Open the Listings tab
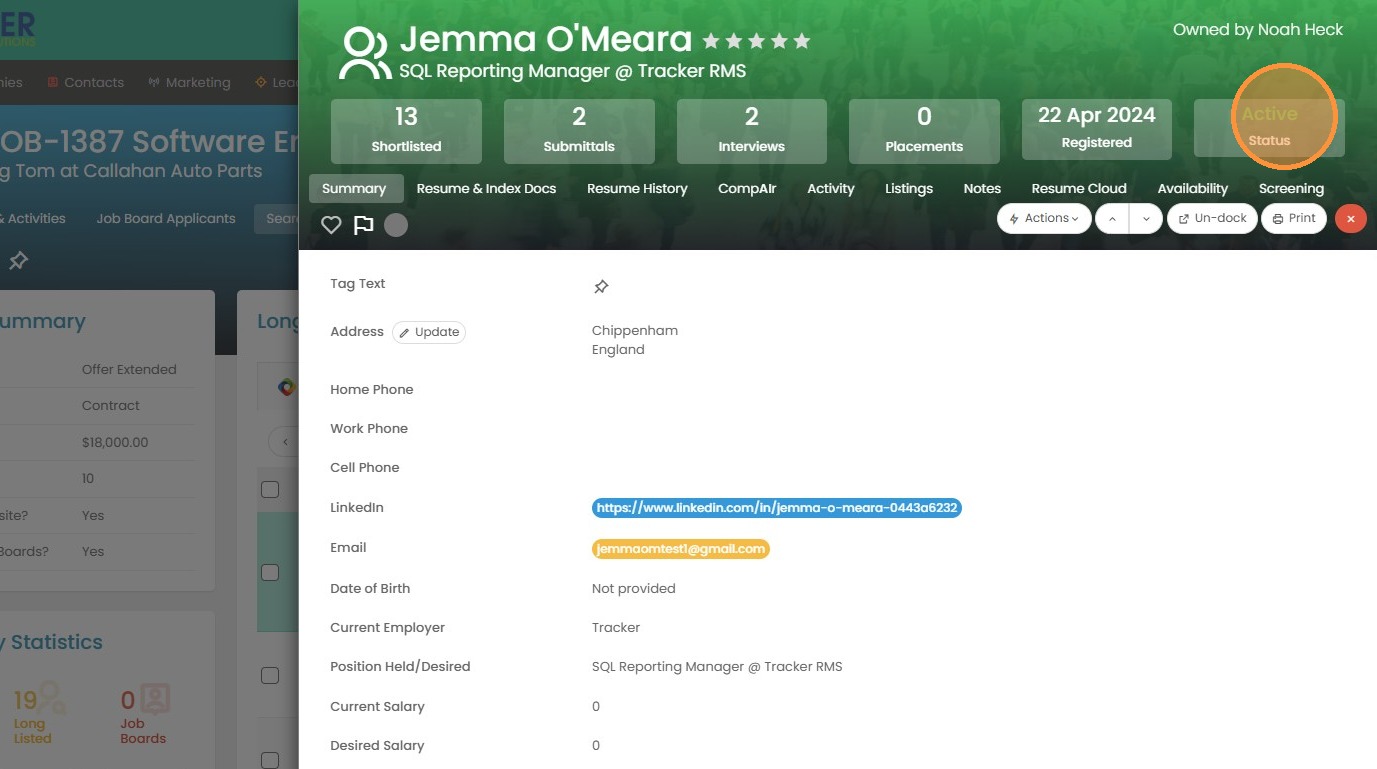Screen dimensions: 1377x769 click(909, 188)
